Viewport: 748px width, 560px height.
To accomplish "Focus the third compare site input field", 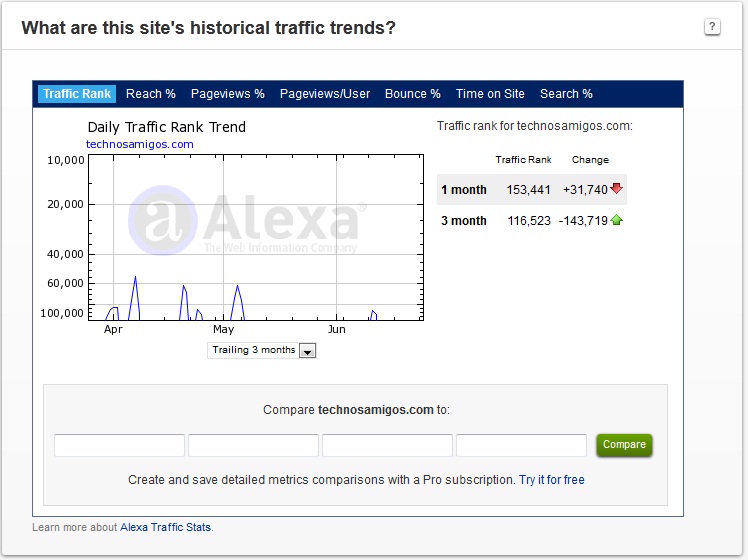I will (387, 445).
